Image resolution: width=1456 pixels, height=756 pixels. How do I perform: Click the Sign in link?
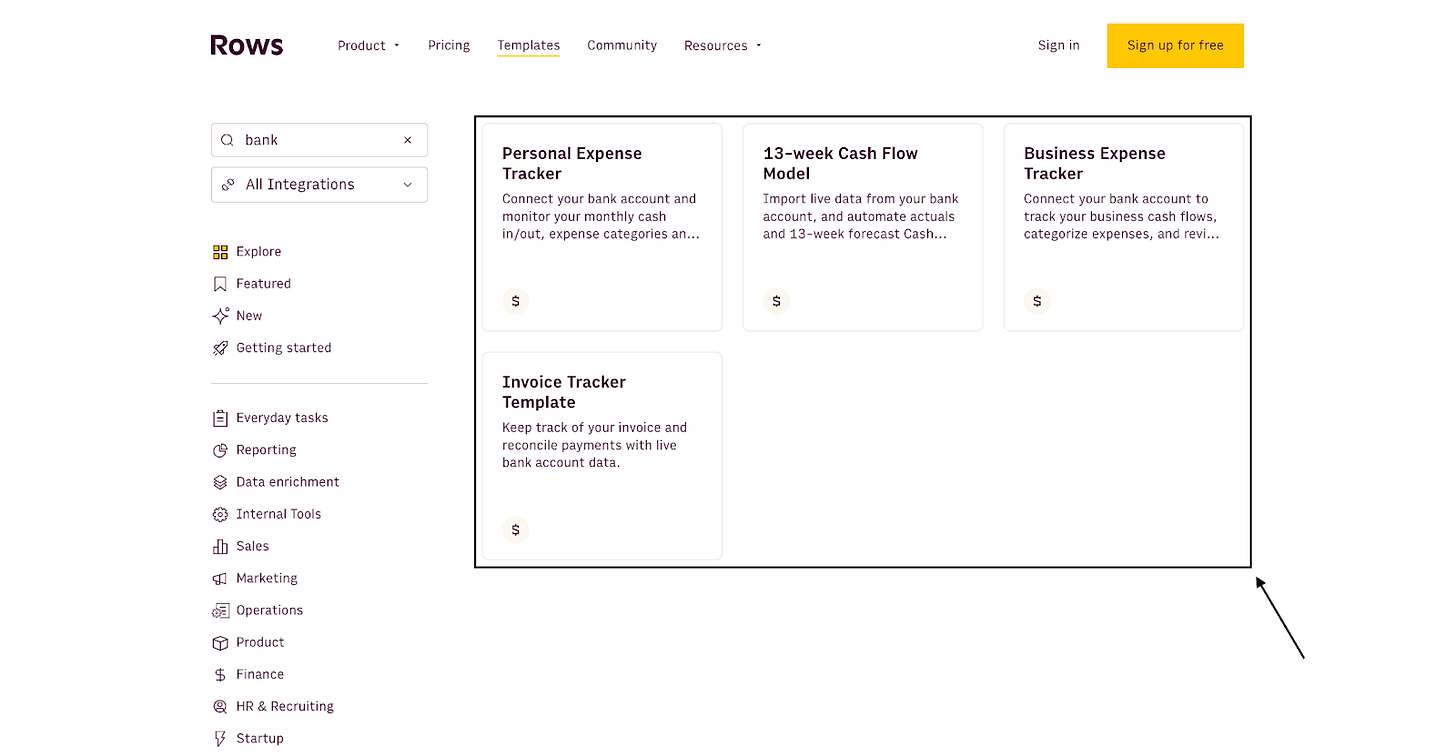[x=1058, y=45]
